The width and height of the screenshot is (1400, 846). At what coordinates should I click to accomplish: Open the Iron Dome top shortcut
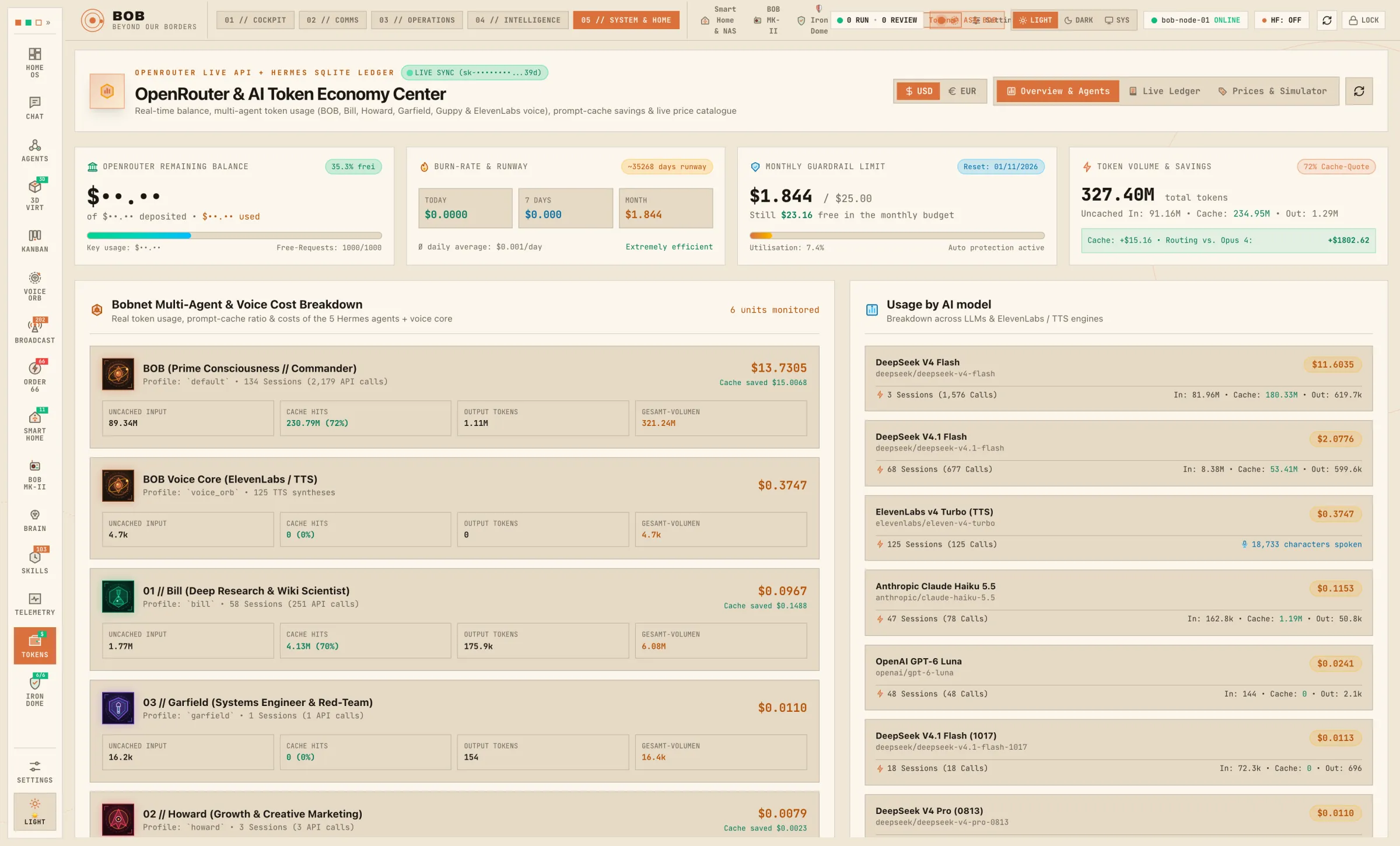pyautogui.click(x=813, y=20)
